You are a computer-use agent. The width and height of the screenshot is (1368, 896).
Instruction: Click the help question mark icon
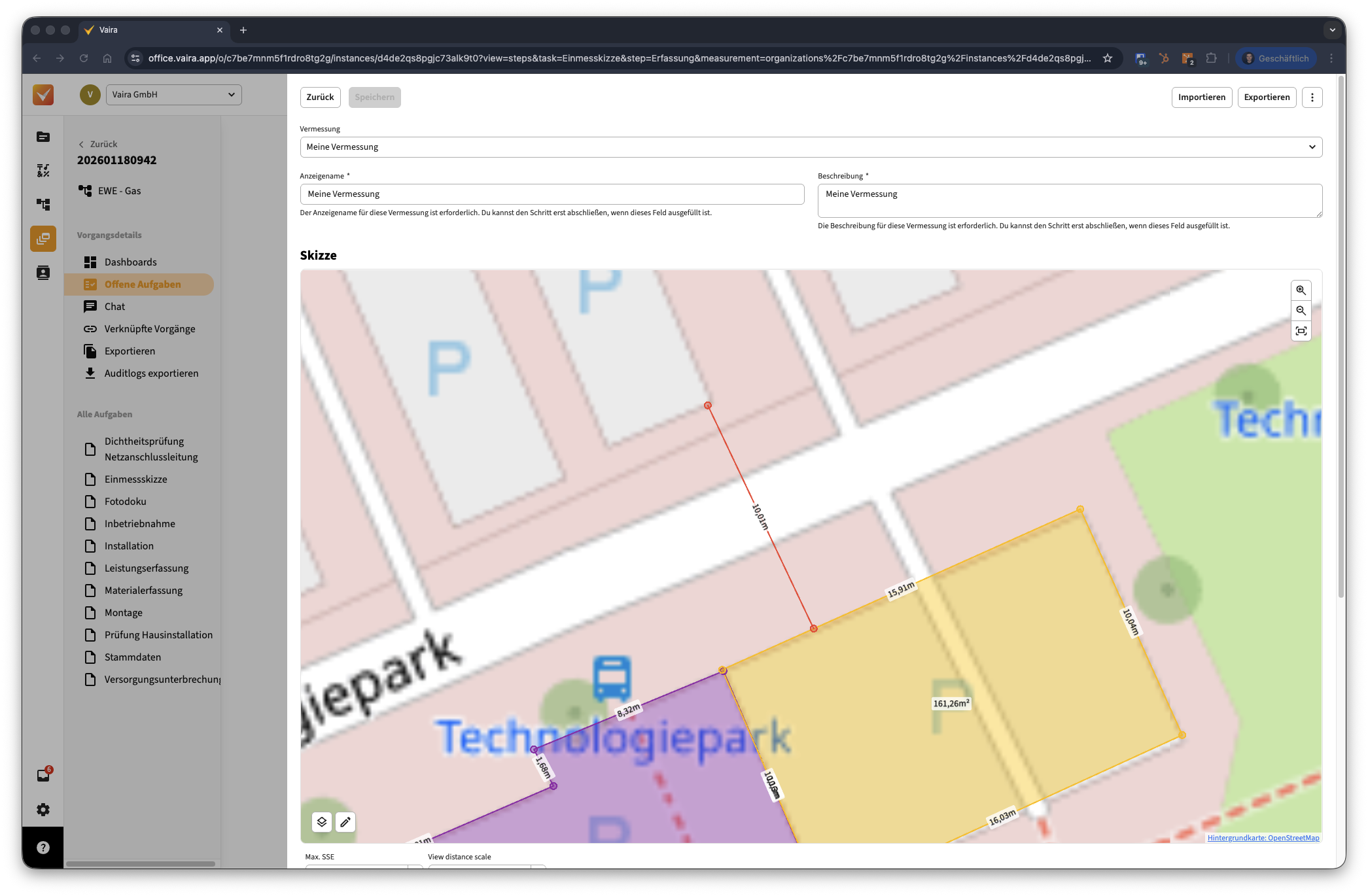43,848
